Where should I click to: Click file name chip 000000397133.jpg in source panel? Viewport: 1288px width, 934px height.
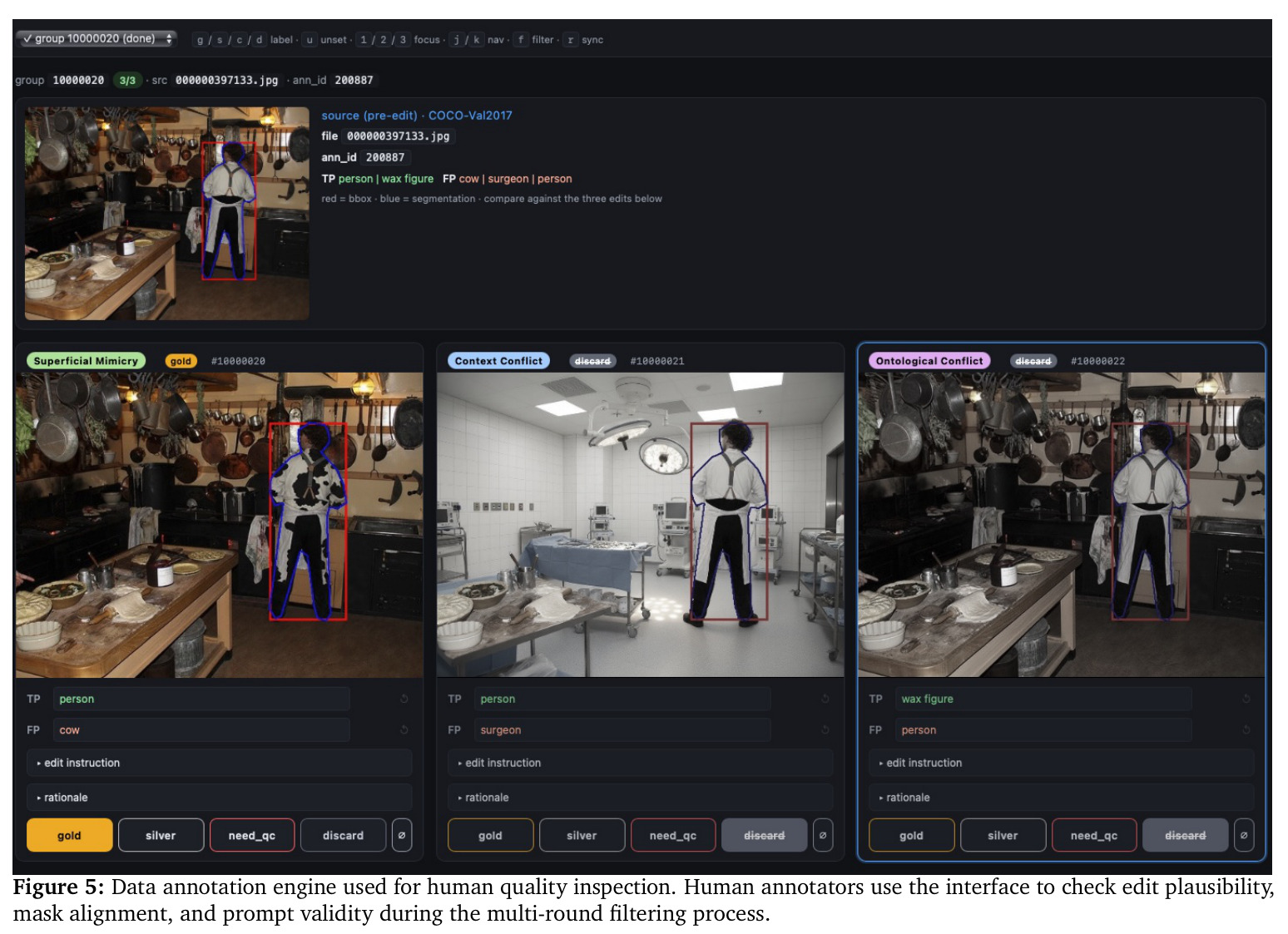point(398,136)
